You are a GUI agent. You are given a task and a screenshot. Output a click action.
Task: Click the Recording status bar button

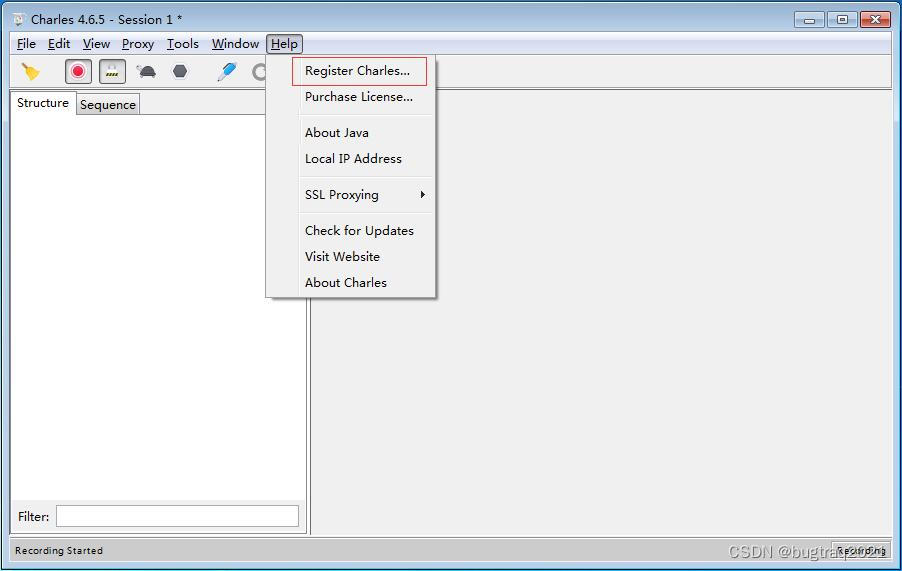(861, 550)
